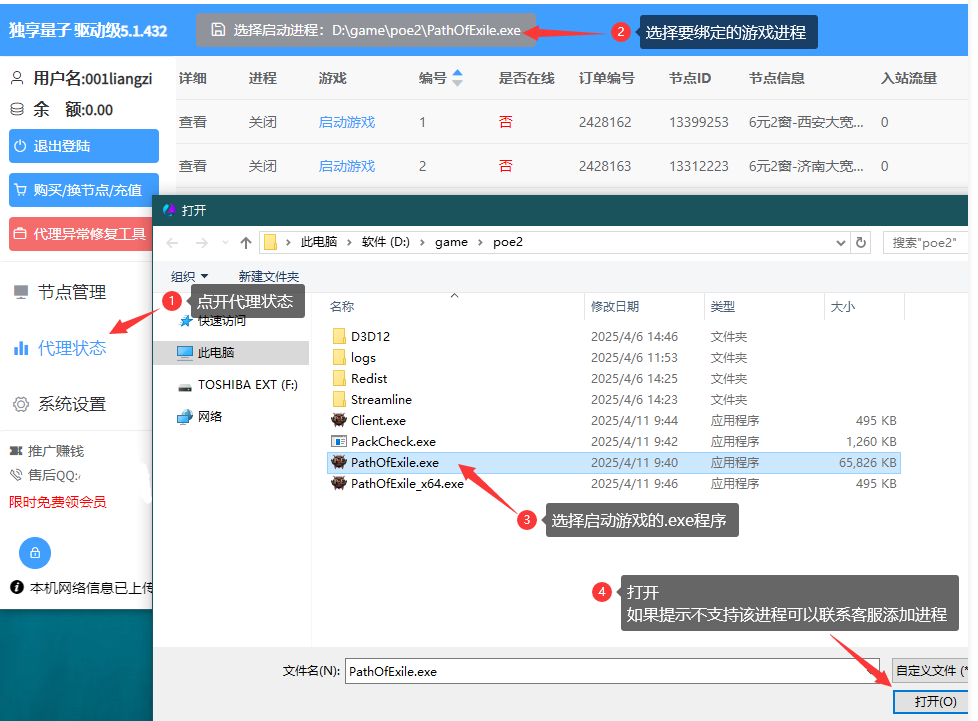Screen dimensions: 978x721
Task: Open recent locations dropdown chevron
Action: point(225,243)
